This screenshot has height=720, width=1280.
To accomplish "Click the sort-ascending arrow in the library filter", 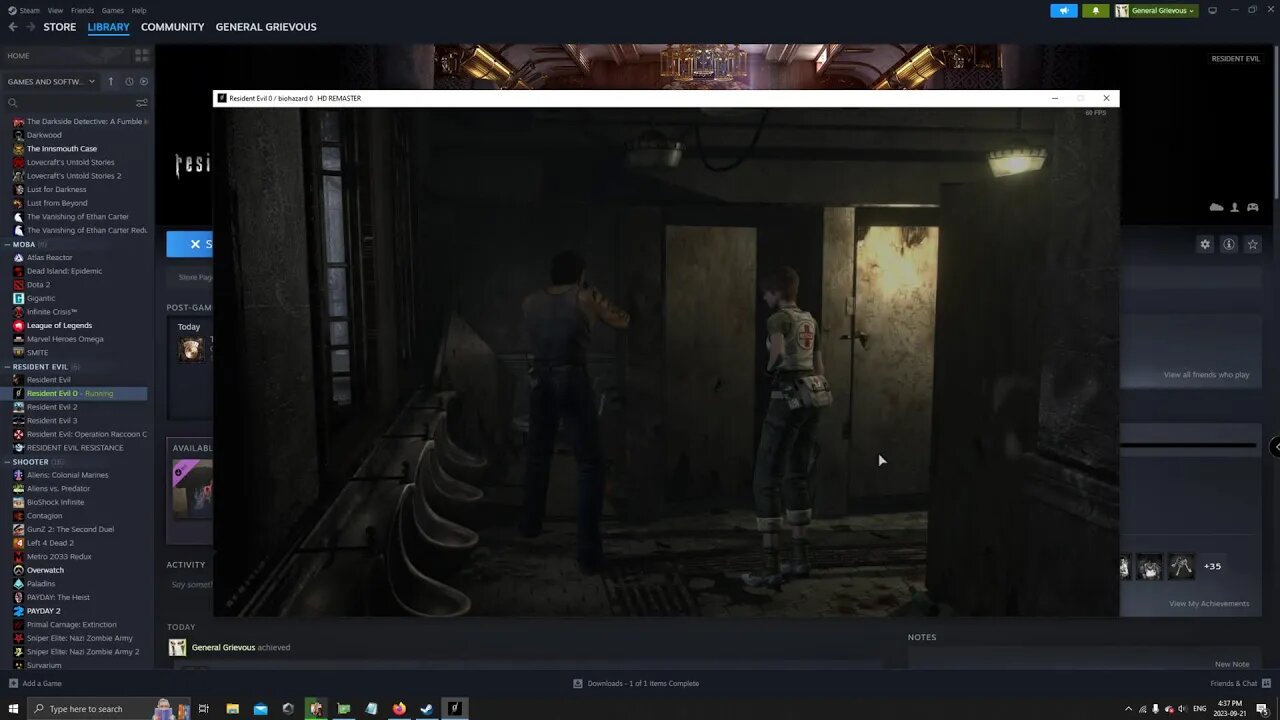I will [x=111, y=81].
